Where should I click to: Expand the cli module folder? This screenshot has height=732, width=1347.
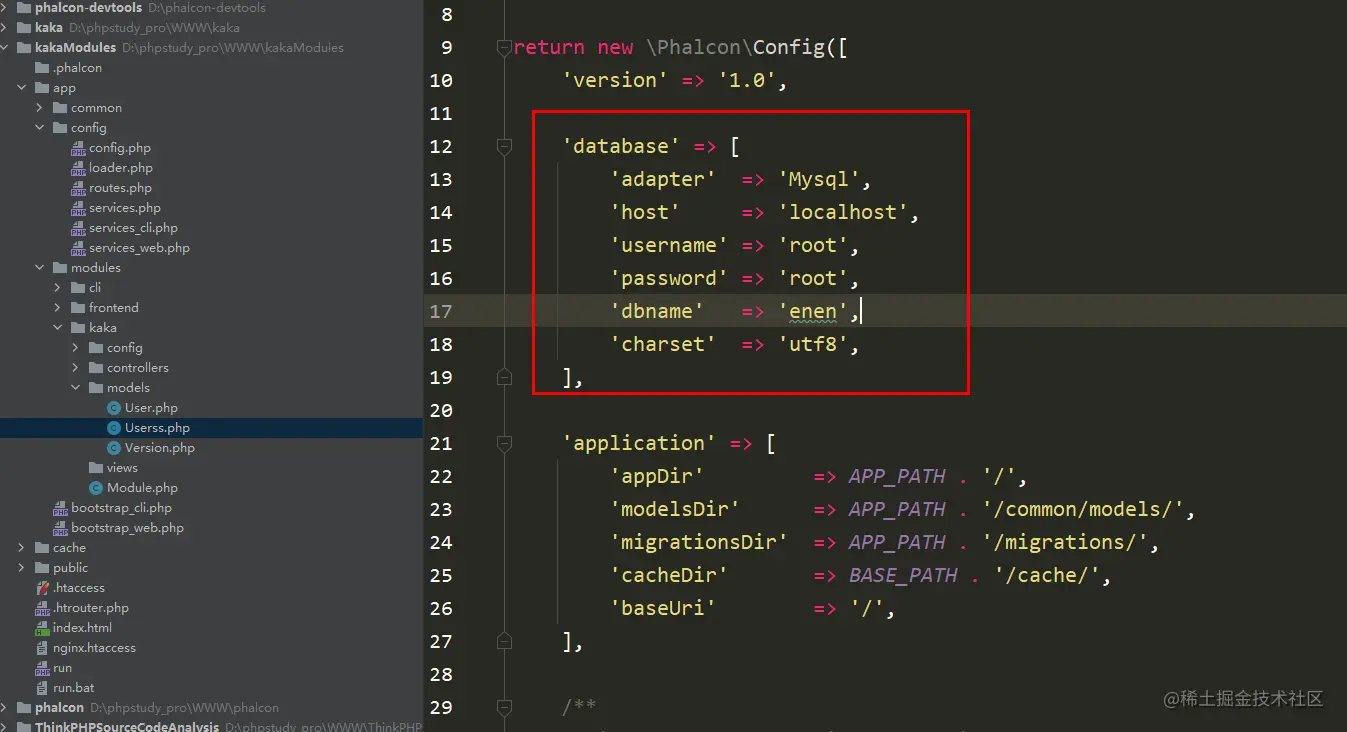pyautogui.click(x=58, y=288)
